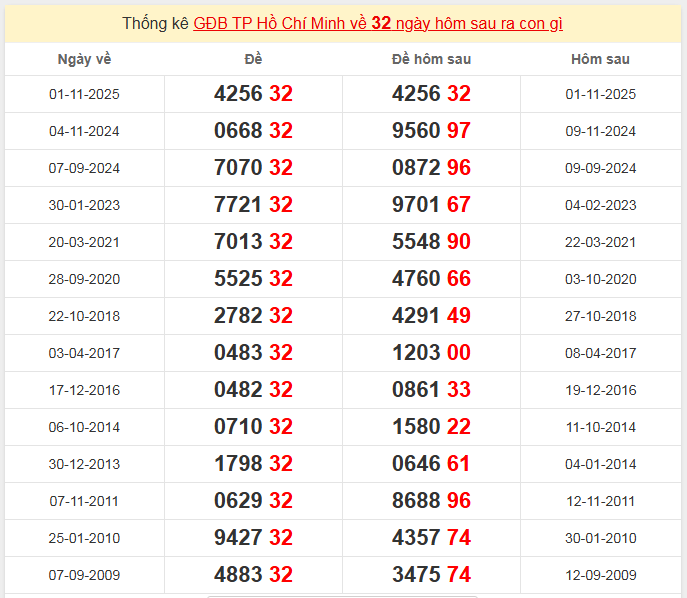Click the "Hôm sau" column header

600,59
